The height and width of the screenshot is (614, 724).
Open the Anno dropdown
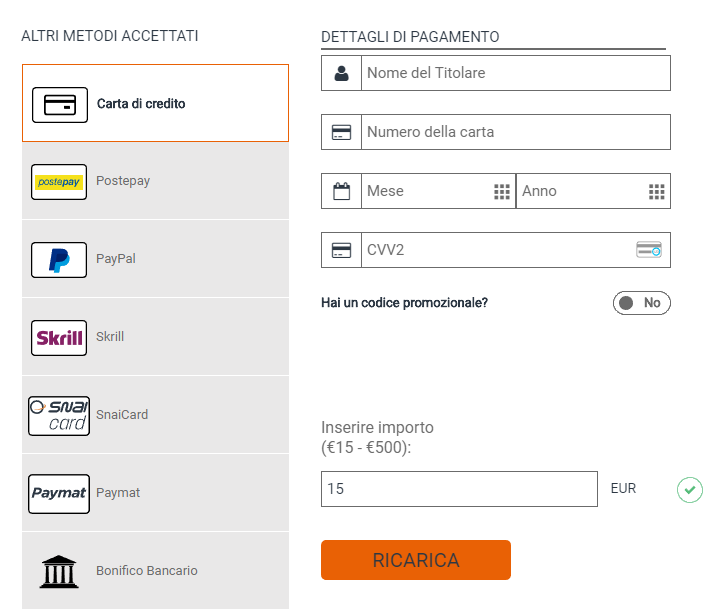coord(593,191)
